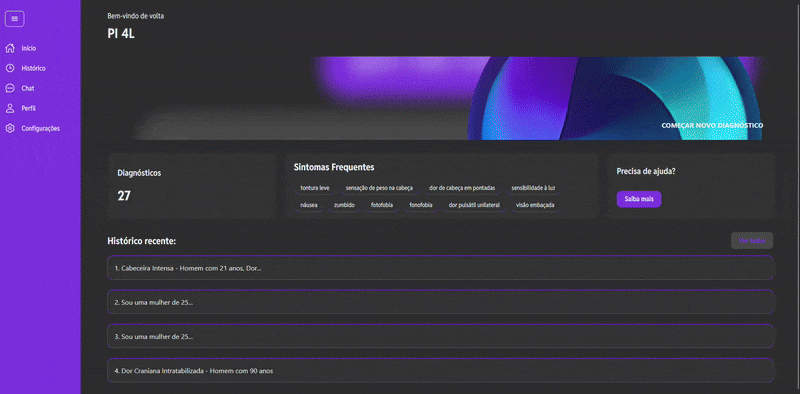Open the Chat page label
800x394 pixels.
(28, 88)
